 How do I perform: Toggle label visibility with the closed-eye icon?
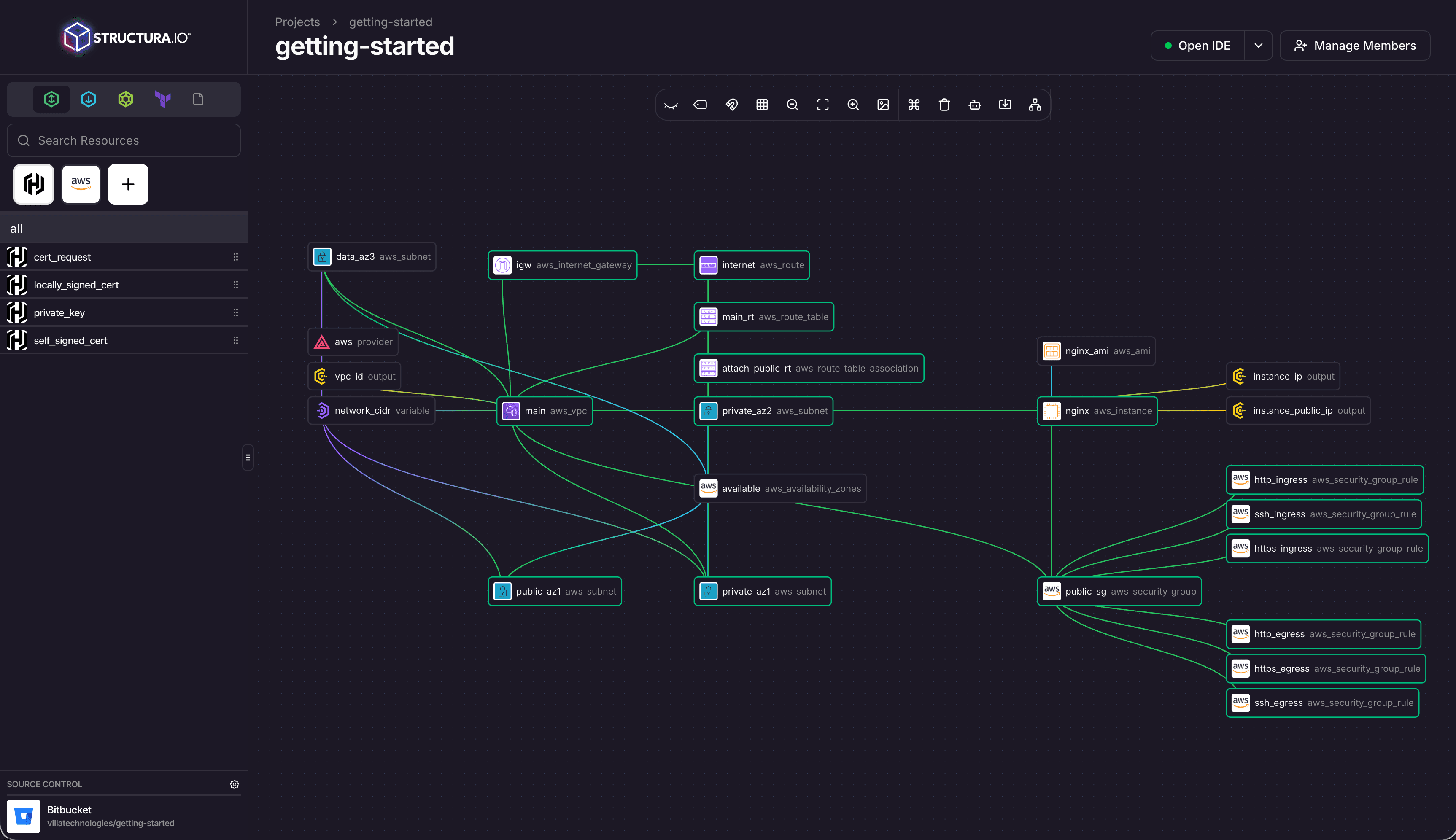(671, 105)
